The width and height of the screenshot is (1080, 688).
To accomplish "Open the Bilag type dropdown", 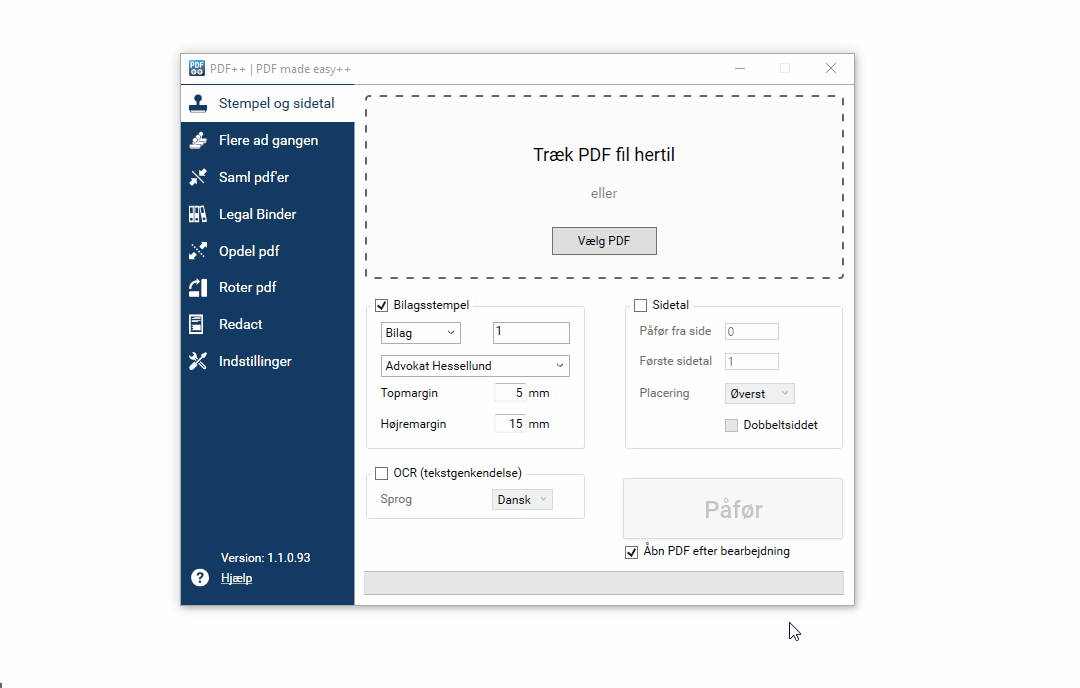I will point(421,333).
